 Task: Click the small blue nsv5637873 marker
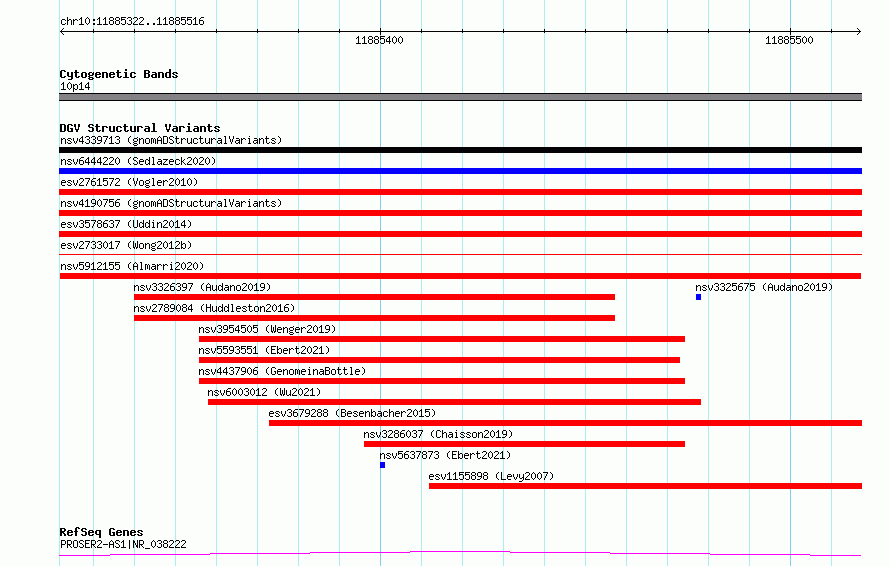pyautogui.click(x=383, y=465)
